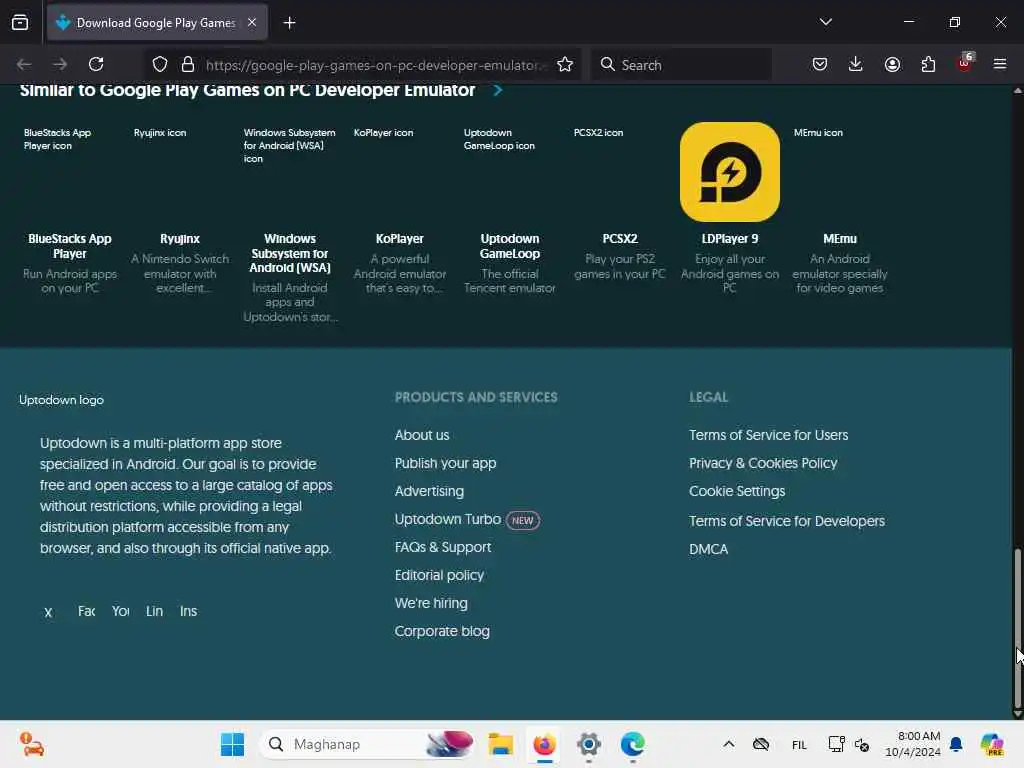Image resolution: width=1024 pixels, height=768 pixels.
Task: Close the Download Google Play Games tab
Action: tap(252, 22)
